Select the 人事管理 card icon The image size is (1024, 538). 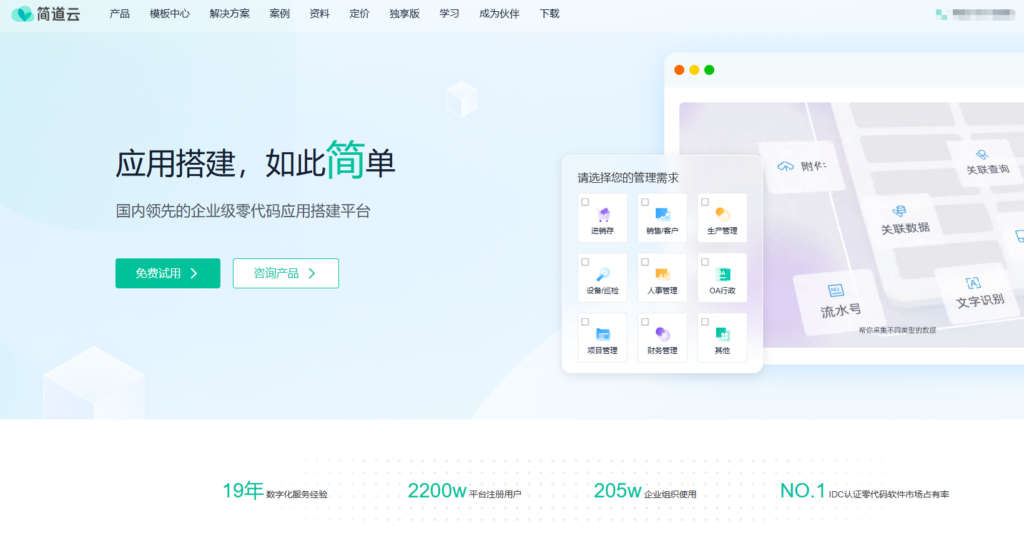pos(663,274)
